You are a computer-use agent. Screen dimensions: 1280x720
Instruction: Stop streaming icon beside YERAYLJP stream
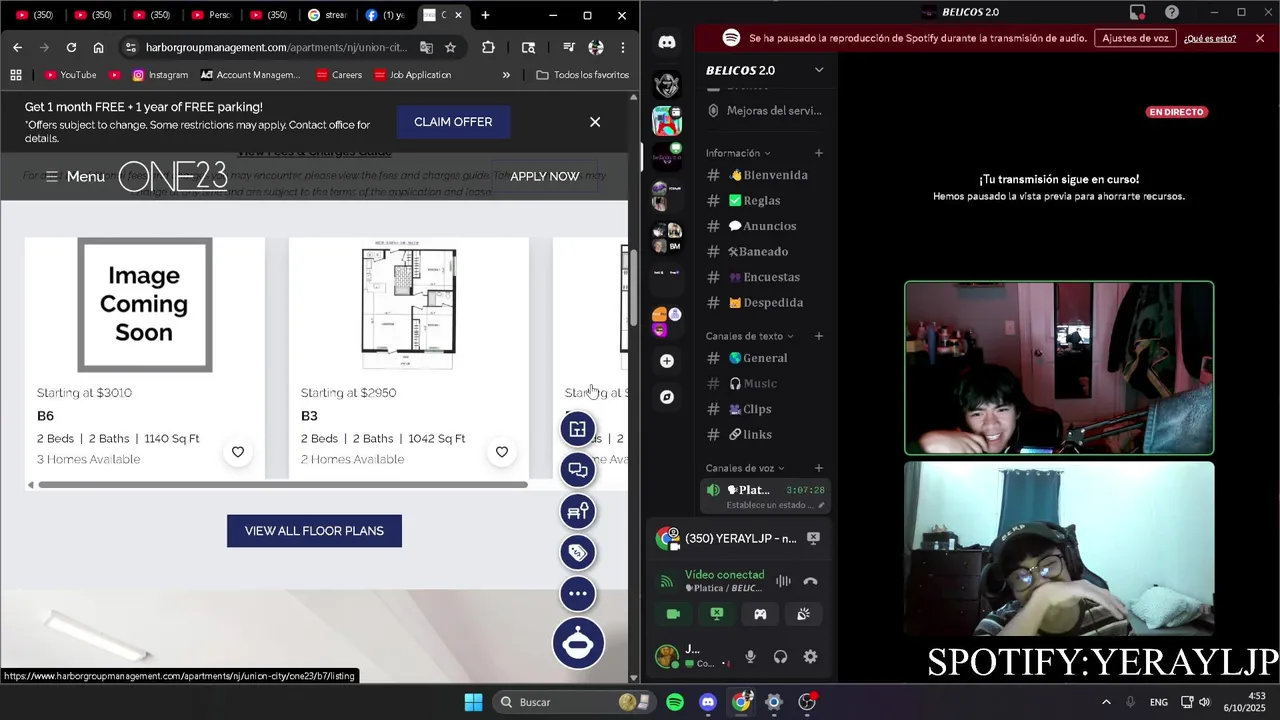(813, 538)
